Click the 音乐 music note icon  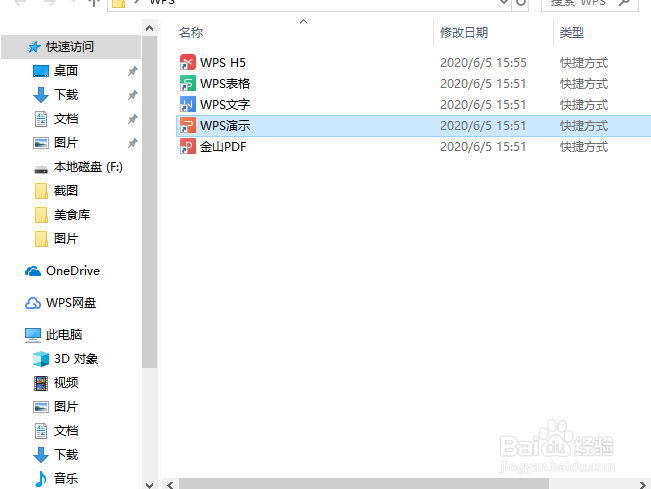click(41, 479)
